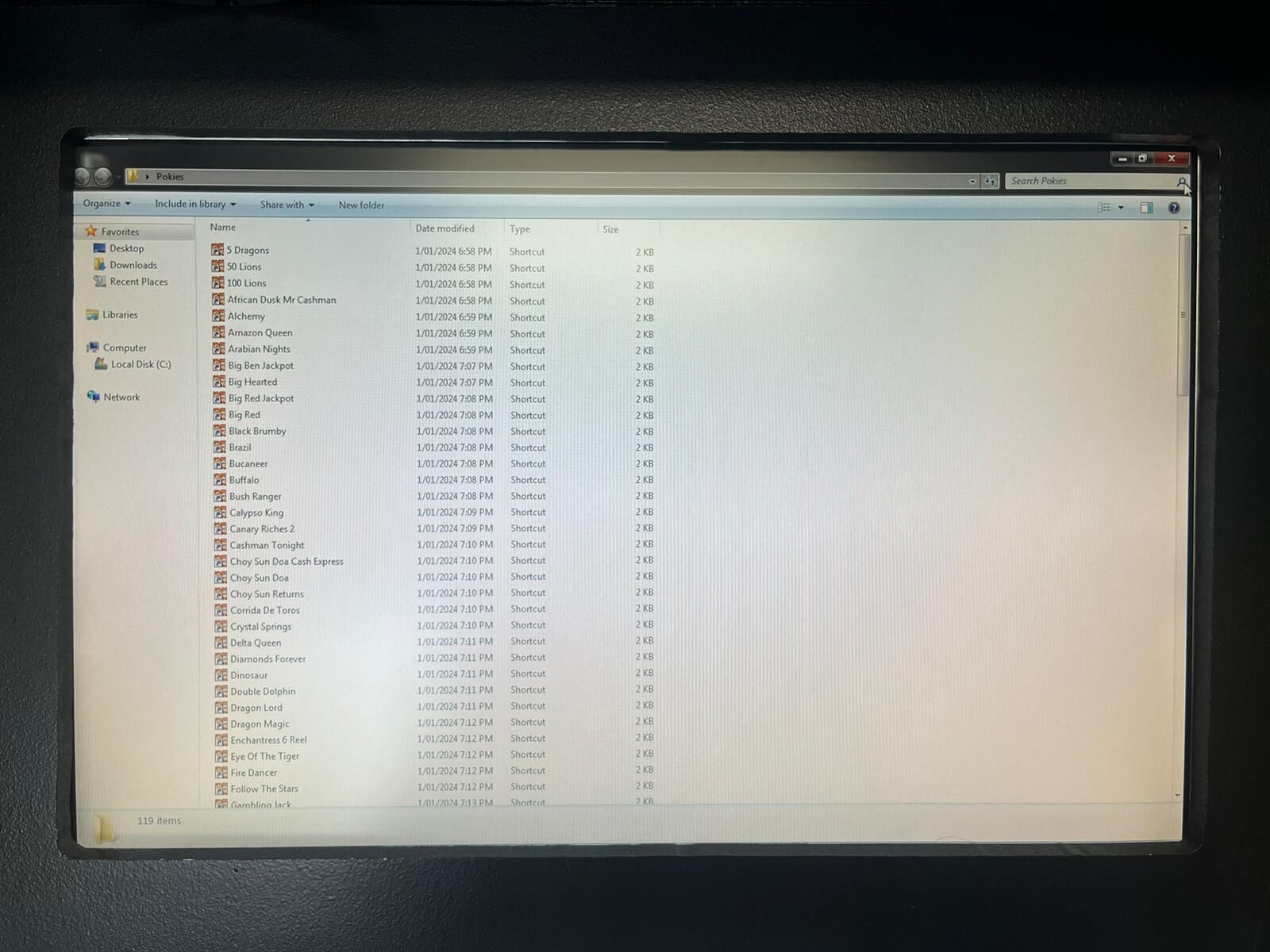Select Favorites in the navigation pane
The width and height of the screenshot is (1270, 952).
tap(119, 232)
